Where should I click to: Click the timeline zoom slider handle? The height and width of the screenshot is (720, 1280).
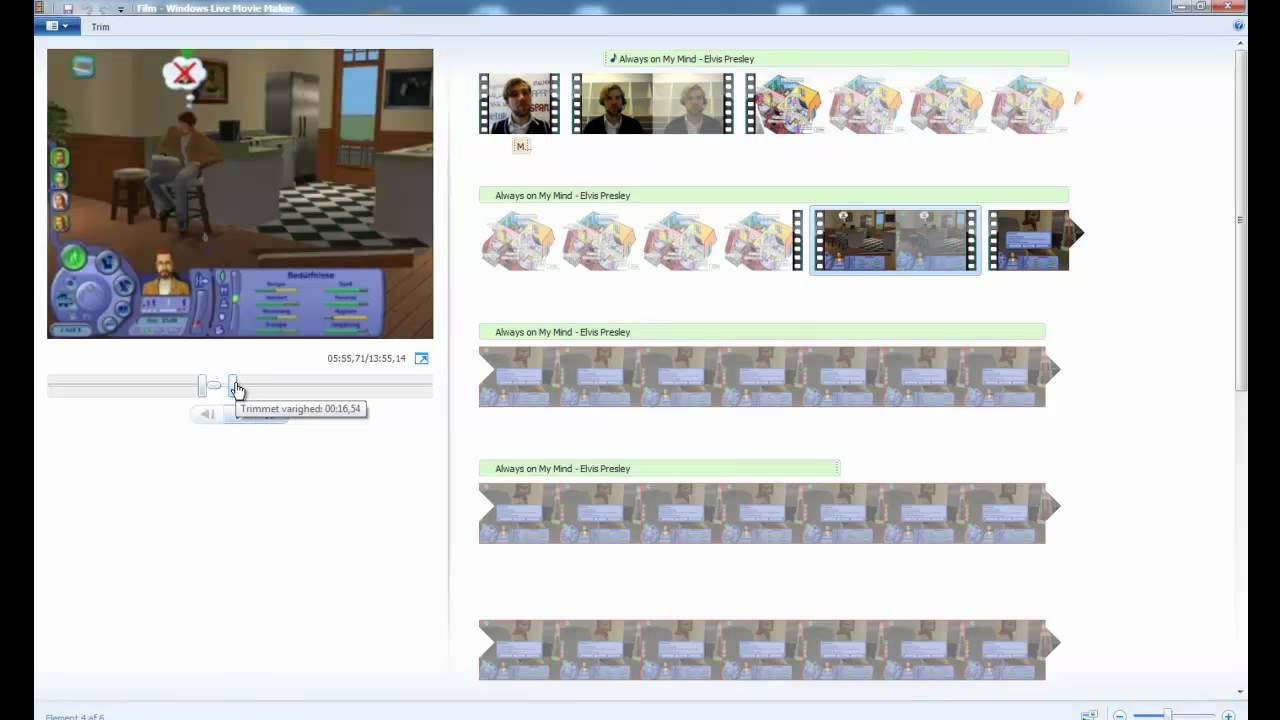click(x=1167, y=715)
